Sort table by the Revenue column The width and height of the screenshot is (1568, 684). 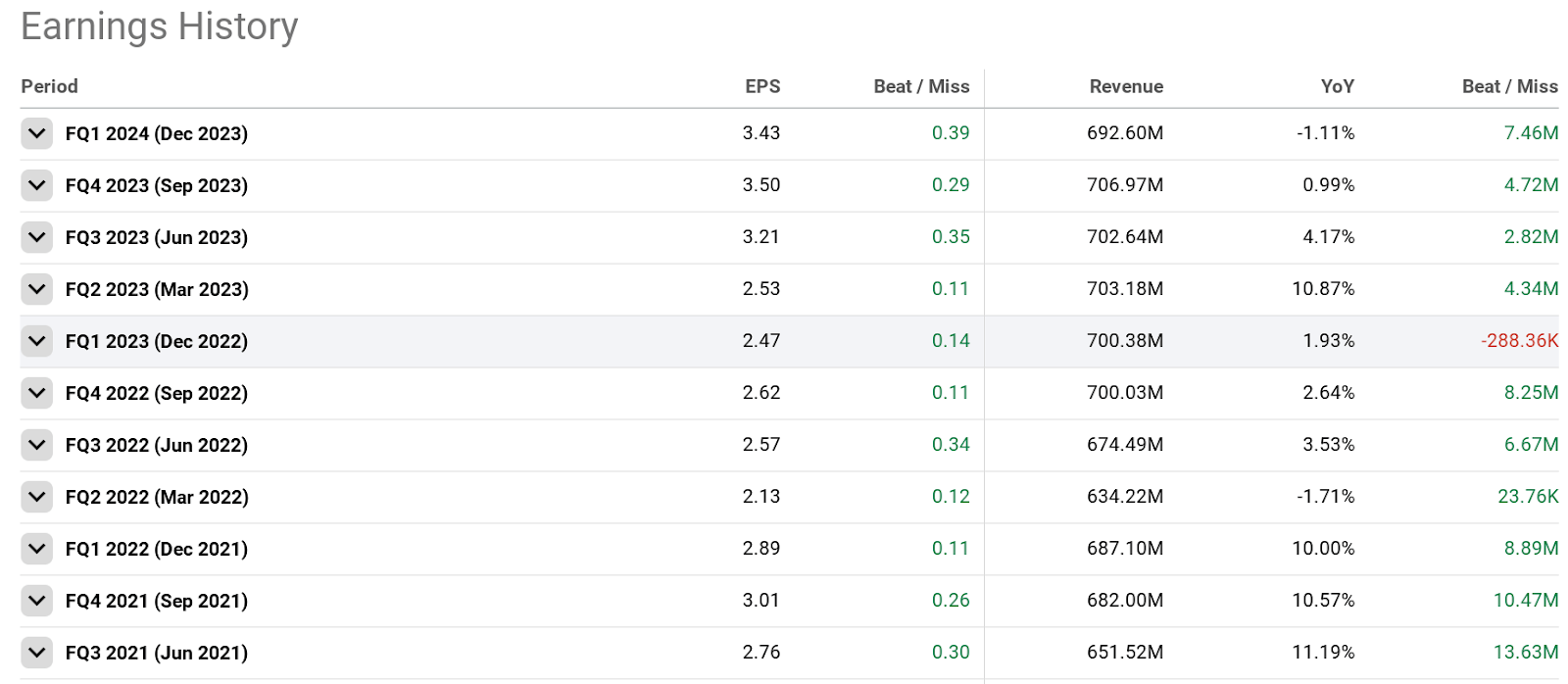coord(1125,86)
